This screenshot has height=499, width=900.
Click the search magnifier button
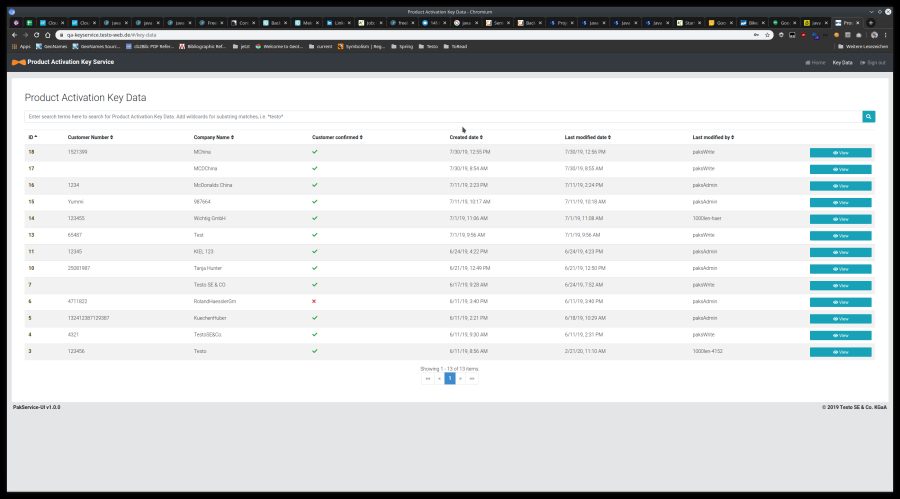869,117
